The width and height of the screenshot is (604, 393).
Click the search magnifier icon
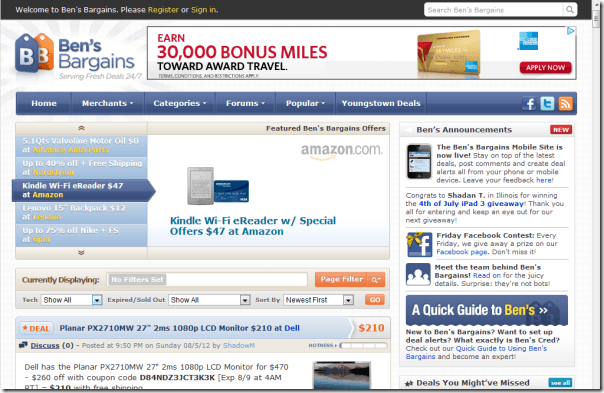coord(570,10)
